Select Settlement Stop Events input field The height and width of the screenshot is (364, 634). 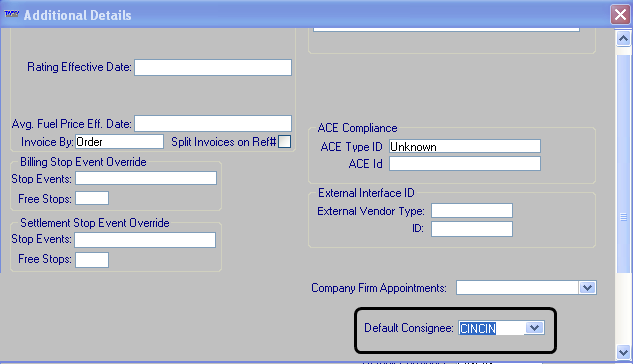(145, 240)
